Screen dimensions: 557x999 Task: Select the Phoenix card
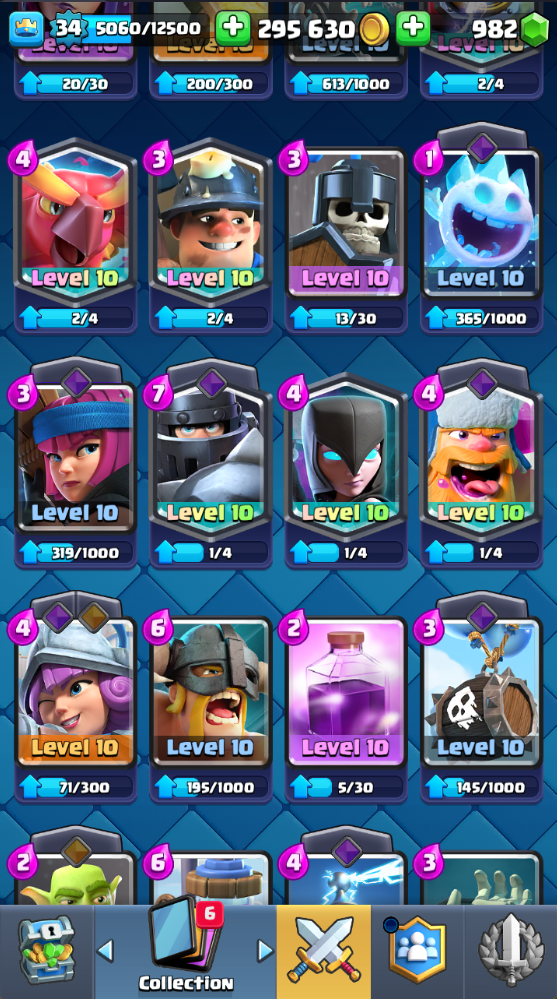click(x=76, y=222)
